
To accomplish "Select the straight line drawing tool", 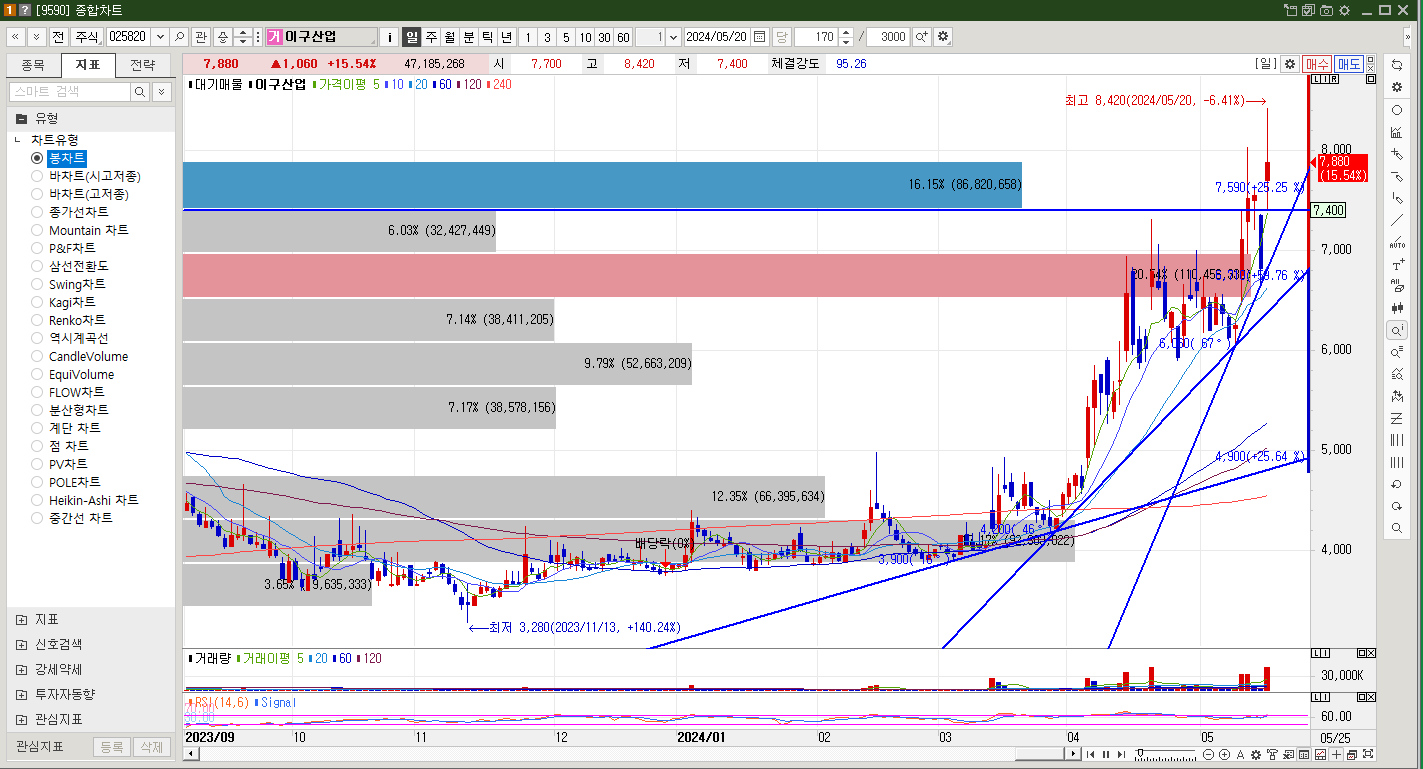I will pos(1397,220).
